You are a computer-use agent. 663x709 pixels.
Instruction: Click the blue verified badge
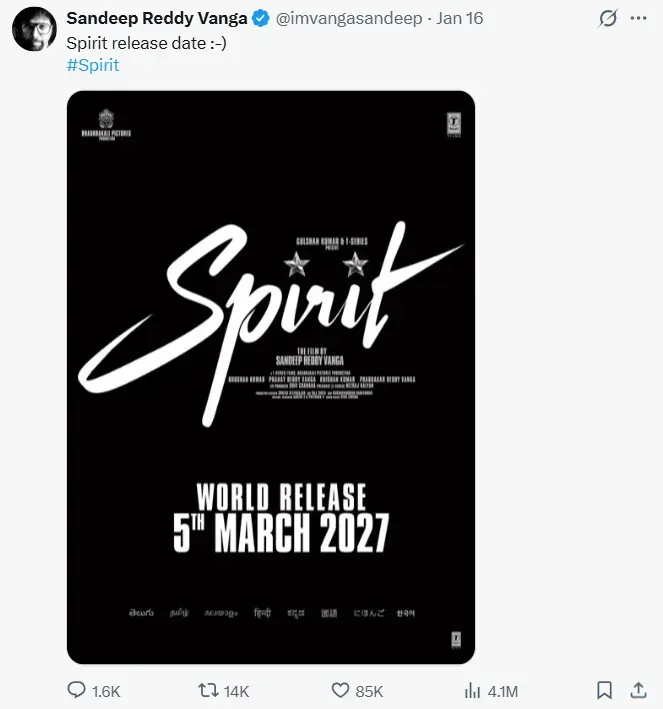point(260,19)
